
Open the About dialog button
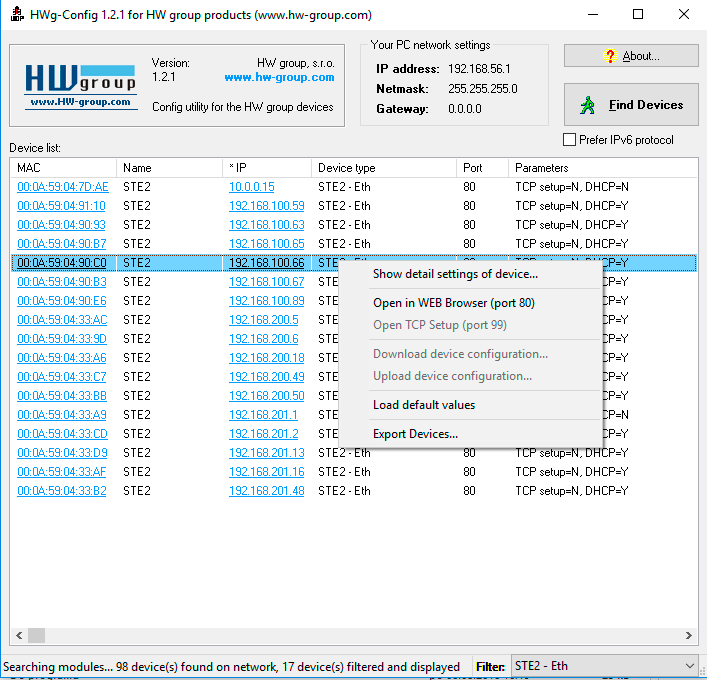click(631, 56)
